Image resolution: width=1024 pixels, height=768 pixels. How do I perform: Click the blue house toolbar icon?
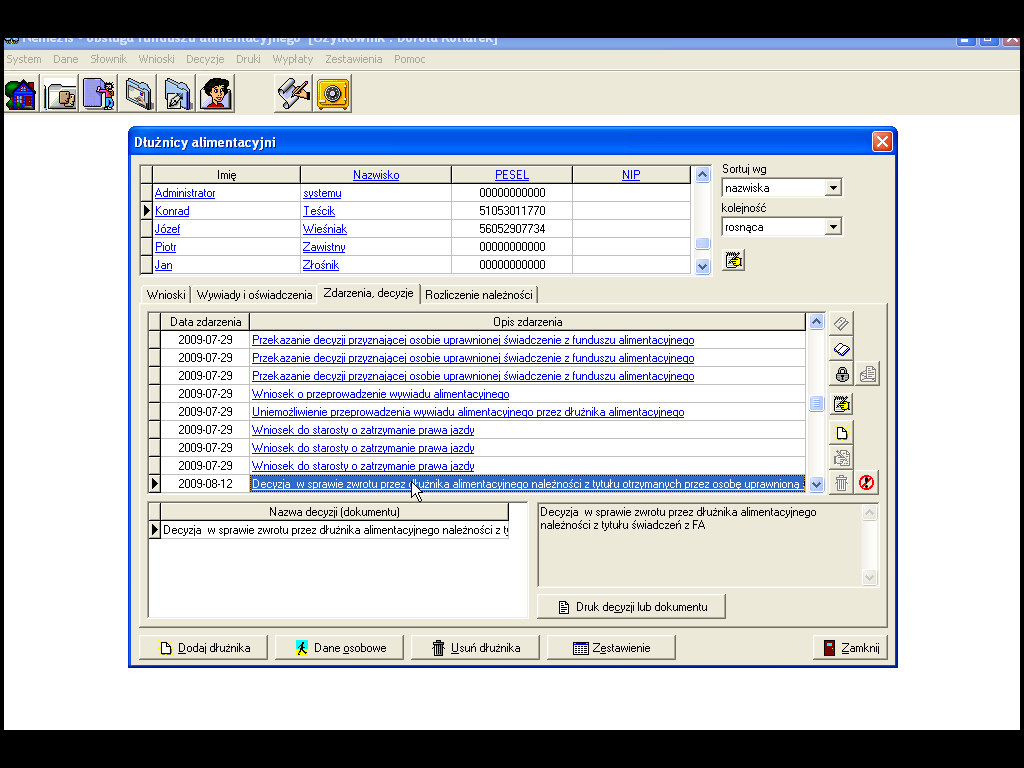21,94
